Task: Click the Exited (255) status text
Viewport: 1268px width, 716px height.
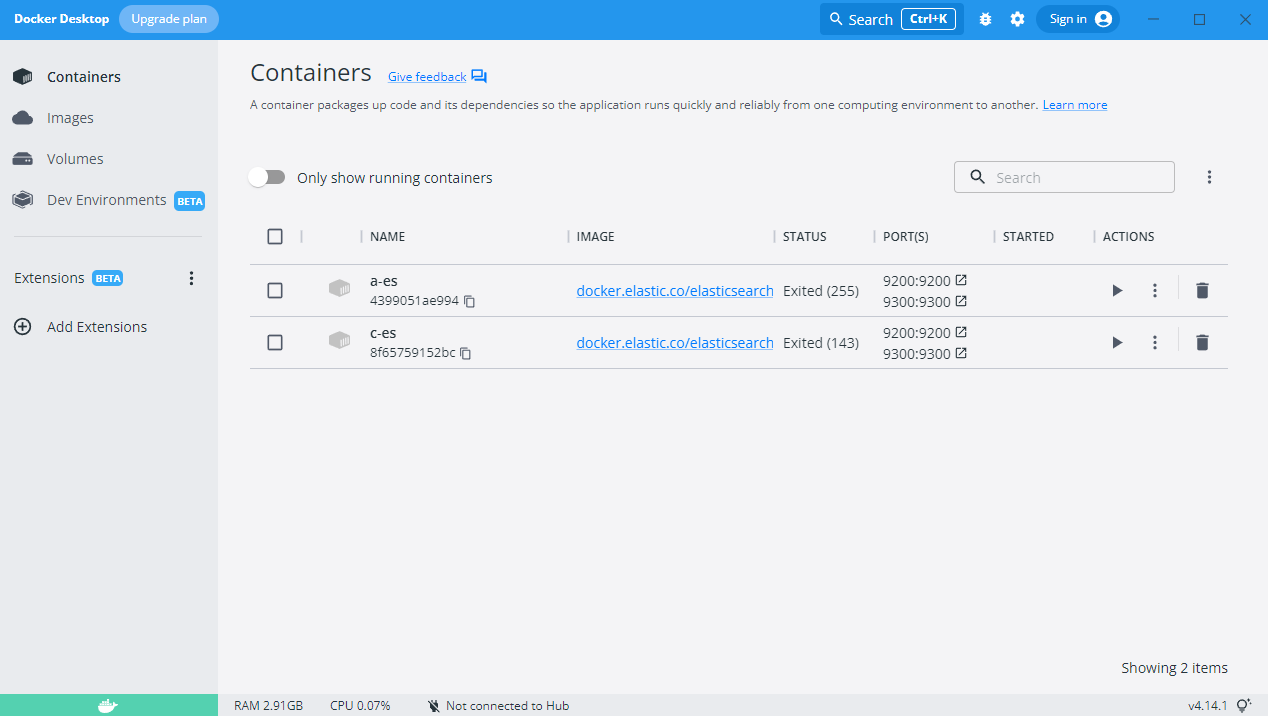Action: [821, 291]
